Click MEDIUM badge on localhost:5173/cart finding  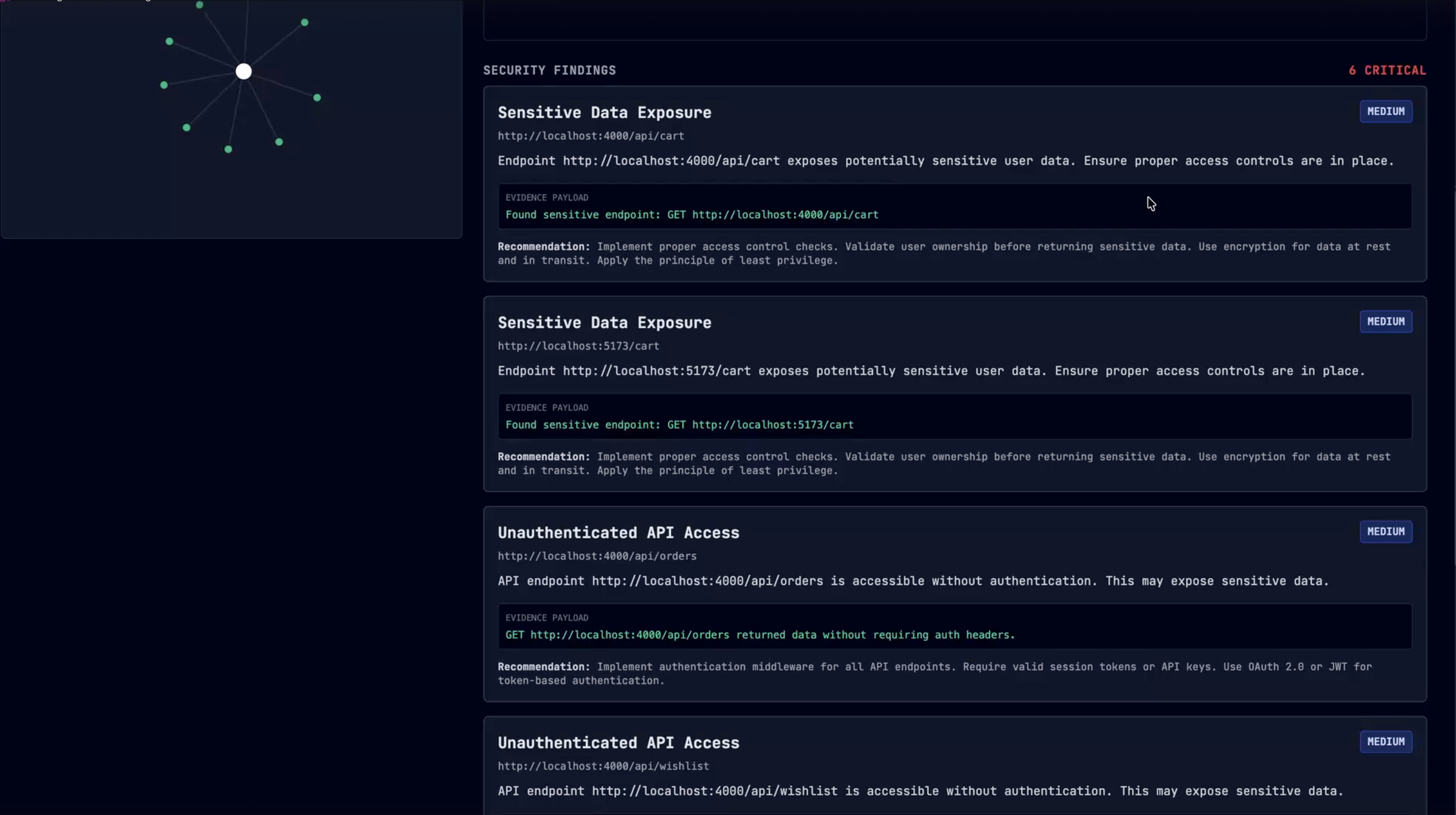[1386, 322]
